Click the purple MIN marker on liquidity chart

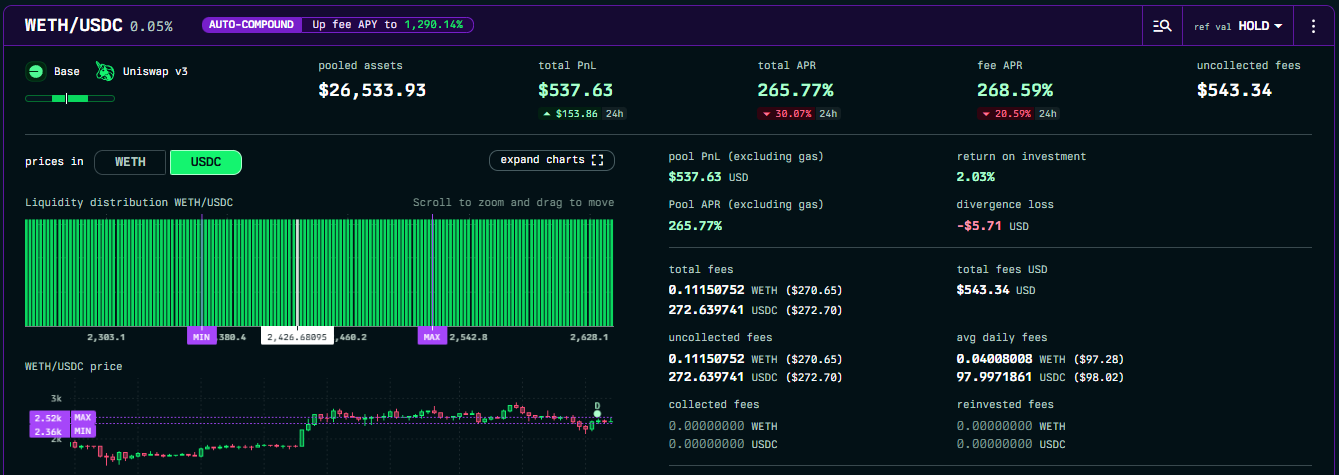(x=201, y=336)
